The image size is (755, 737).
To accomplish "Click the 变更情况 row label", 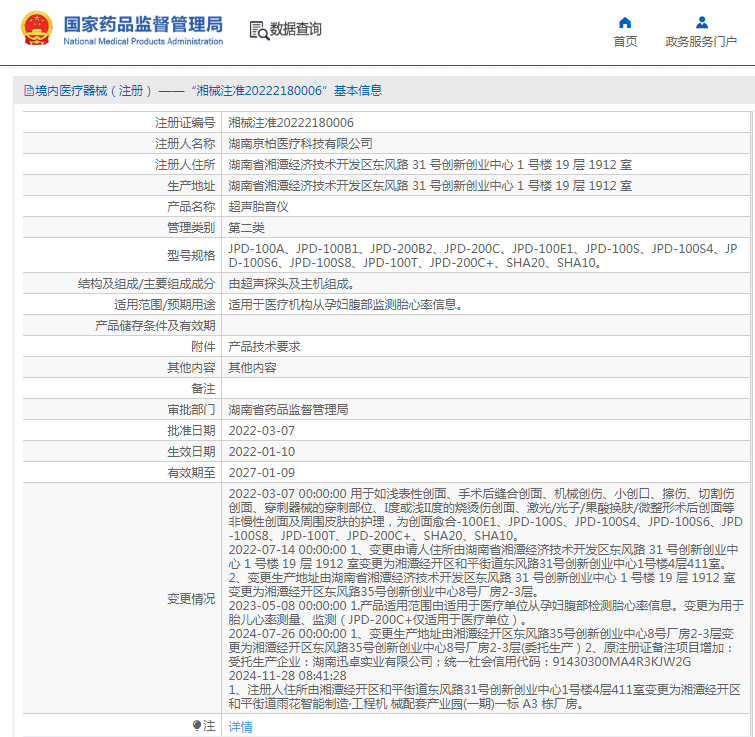I will tap(191, 599).
